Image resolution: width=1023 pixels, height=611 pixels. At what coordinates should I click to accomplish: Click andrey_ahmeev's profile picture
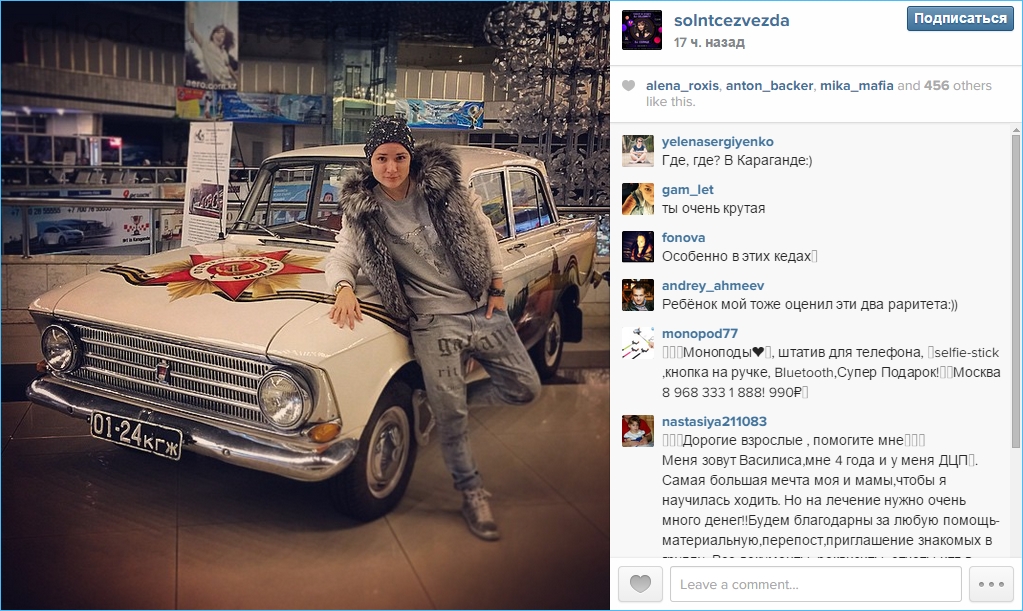637,295
